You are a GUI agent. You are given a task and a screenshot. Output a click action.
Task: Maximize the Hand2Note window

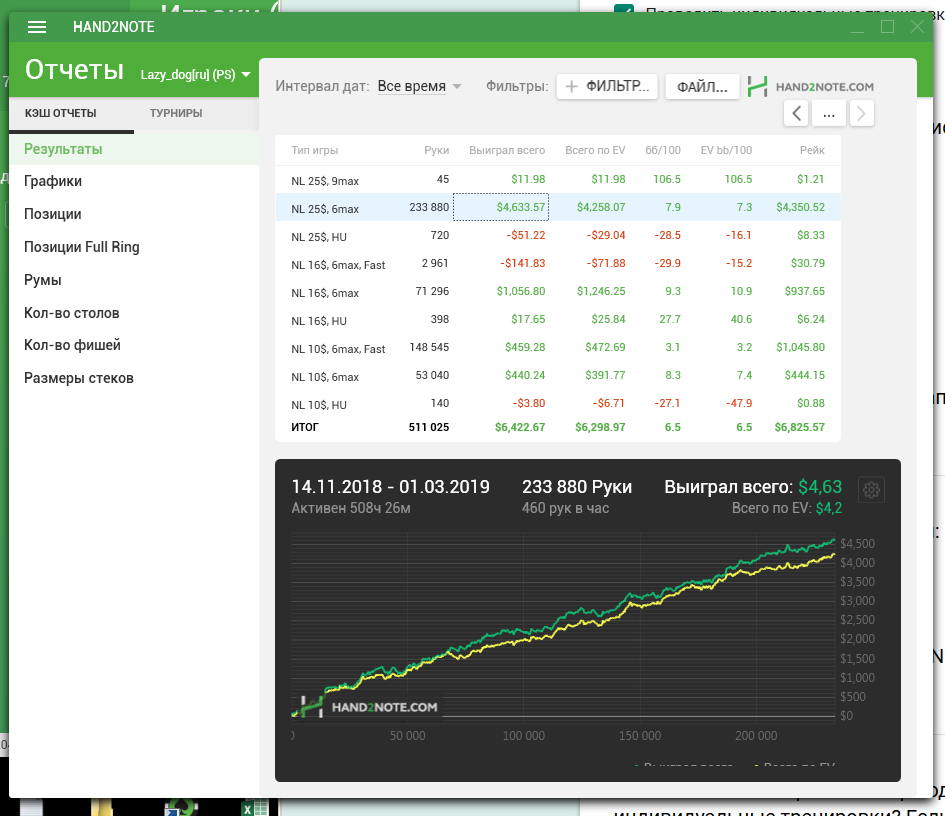coord(887,27)
